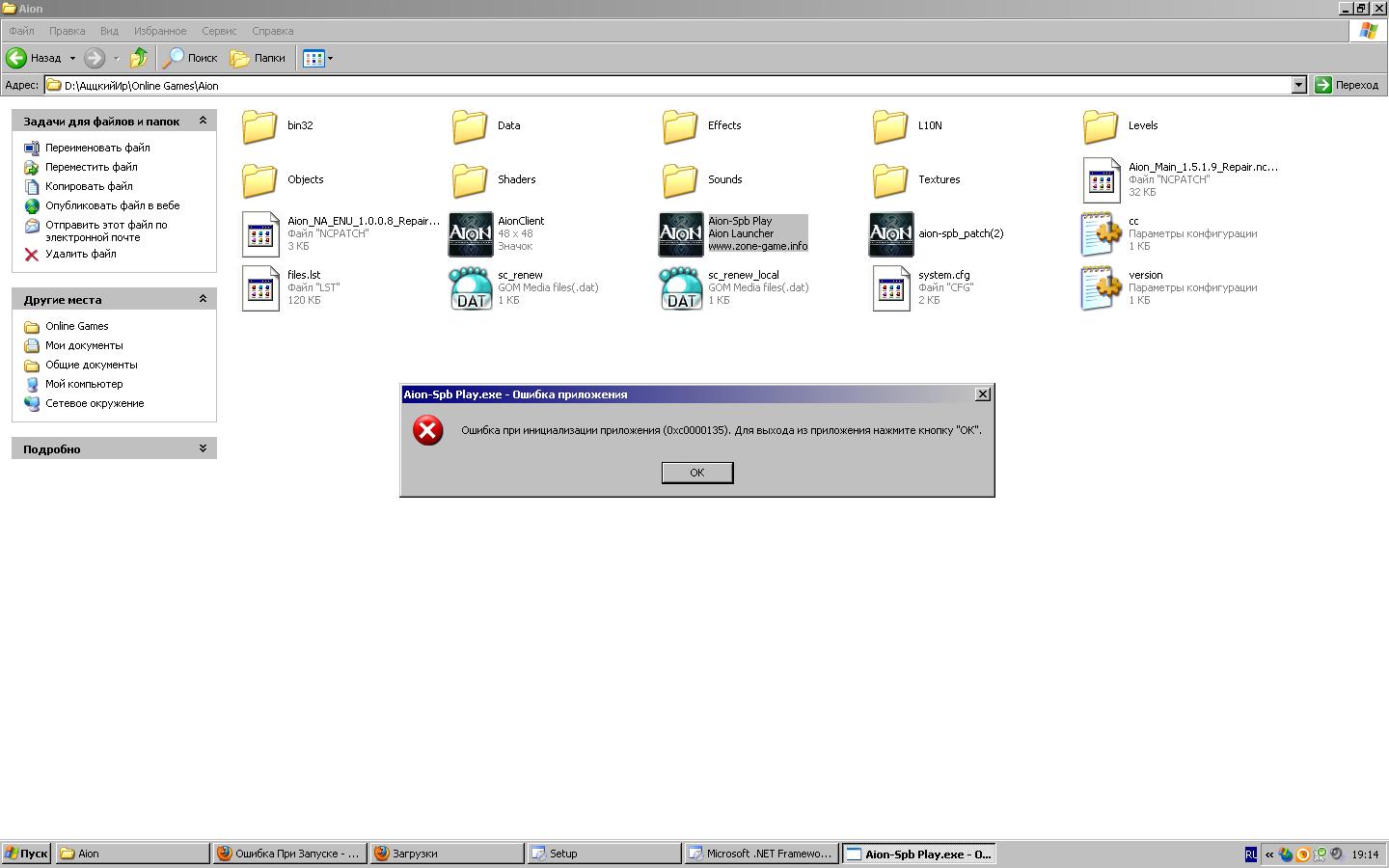This screenshot has width=1389, height=868.
Task: Select the files.lst file icon
Action: 260,288
